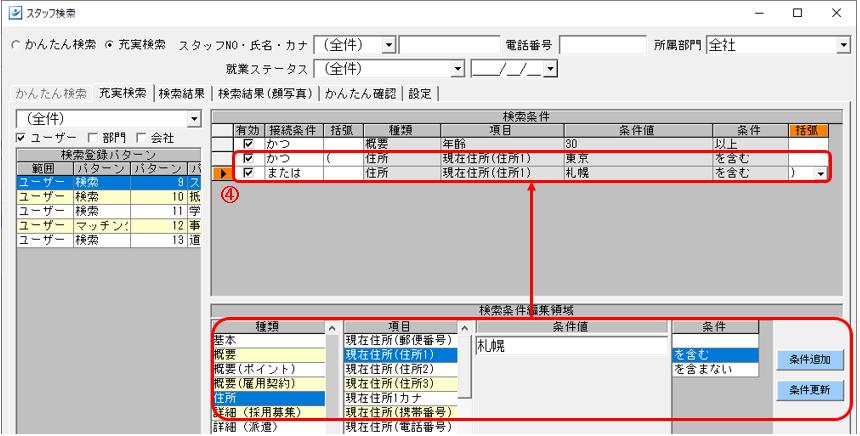This screenshot has height=436, width=860.
Task: Open the date picker dropdown arrow
Action: coord(550,69)
